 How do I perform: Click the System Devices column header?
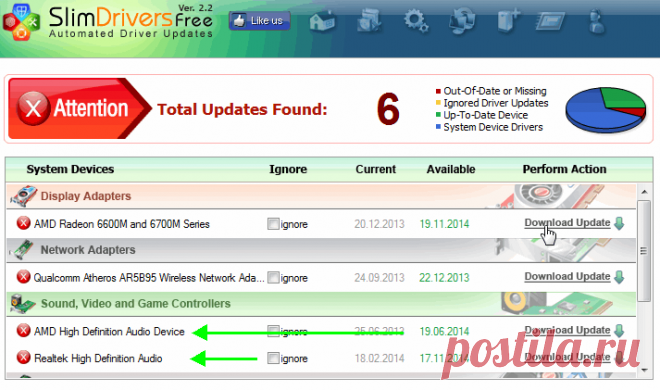[x=70, y=169]
